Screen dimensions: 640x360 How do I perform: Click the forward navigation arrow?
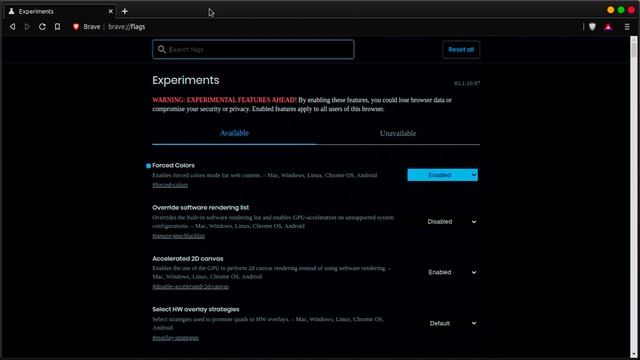click(27, 27)
